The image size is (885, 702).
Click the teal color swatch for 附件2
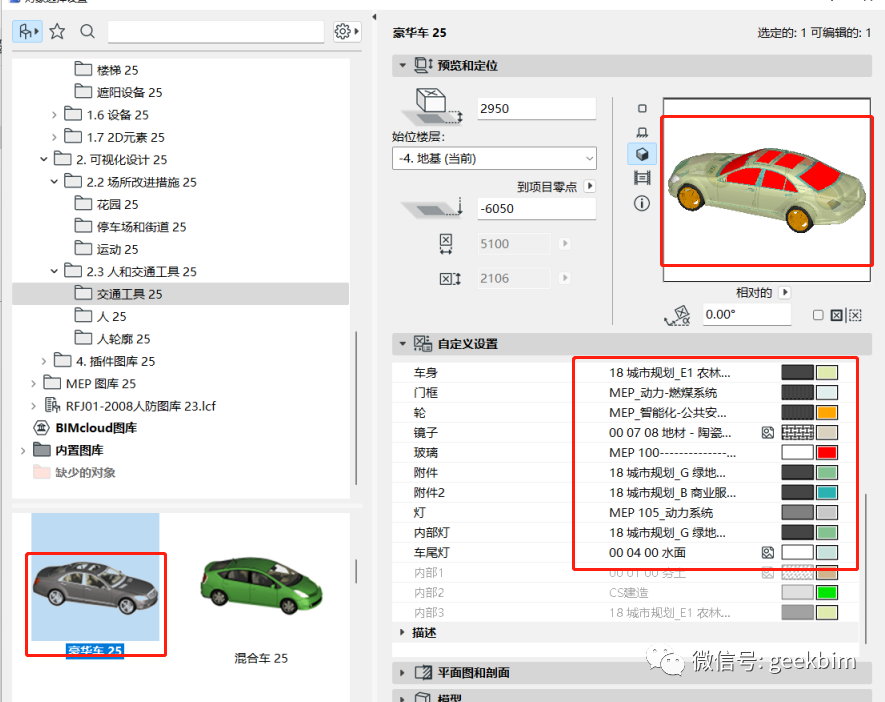[x=827, y=493]
